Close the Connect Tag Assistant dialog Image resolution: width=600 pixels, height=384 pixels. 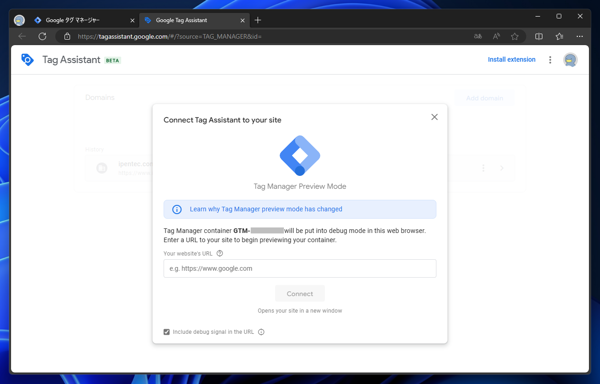coord(434,117)
